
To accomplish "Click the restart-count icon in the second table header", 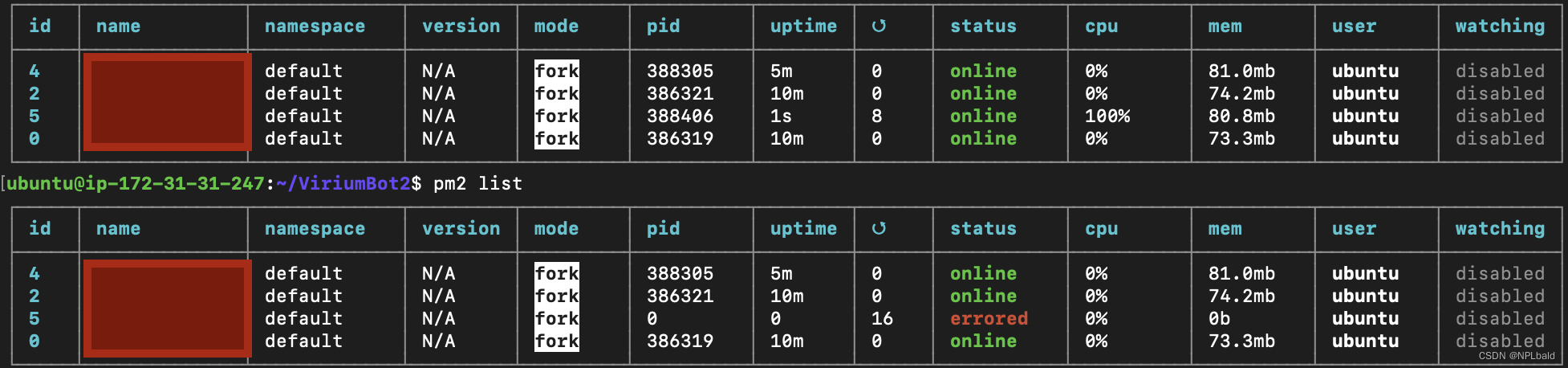I will [x=879, y=228].
